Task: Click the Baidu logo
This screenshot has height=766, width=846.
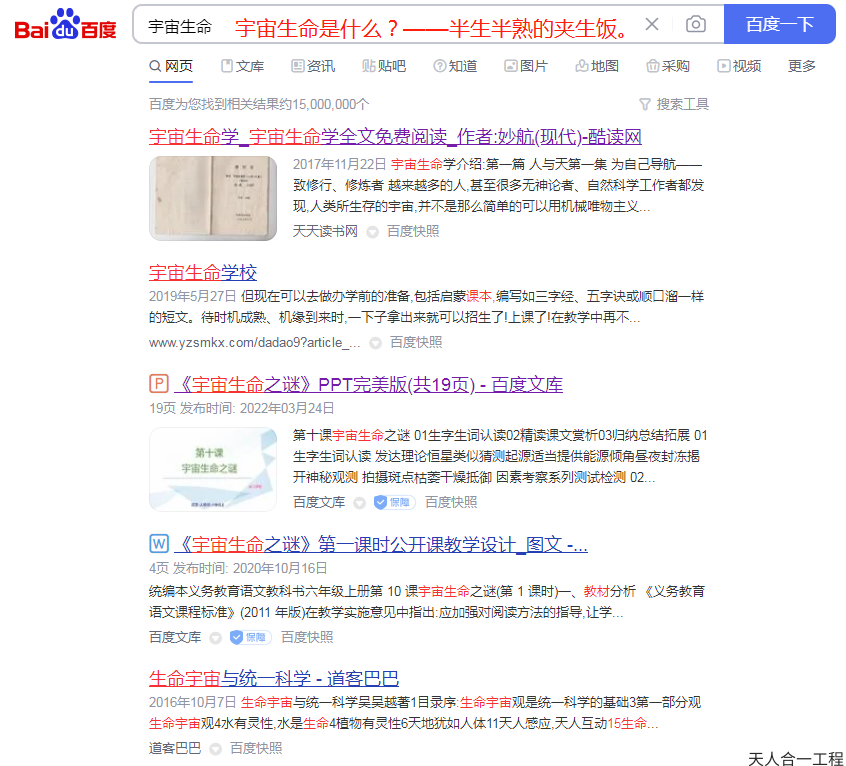Action: click(x=65, y=25)
